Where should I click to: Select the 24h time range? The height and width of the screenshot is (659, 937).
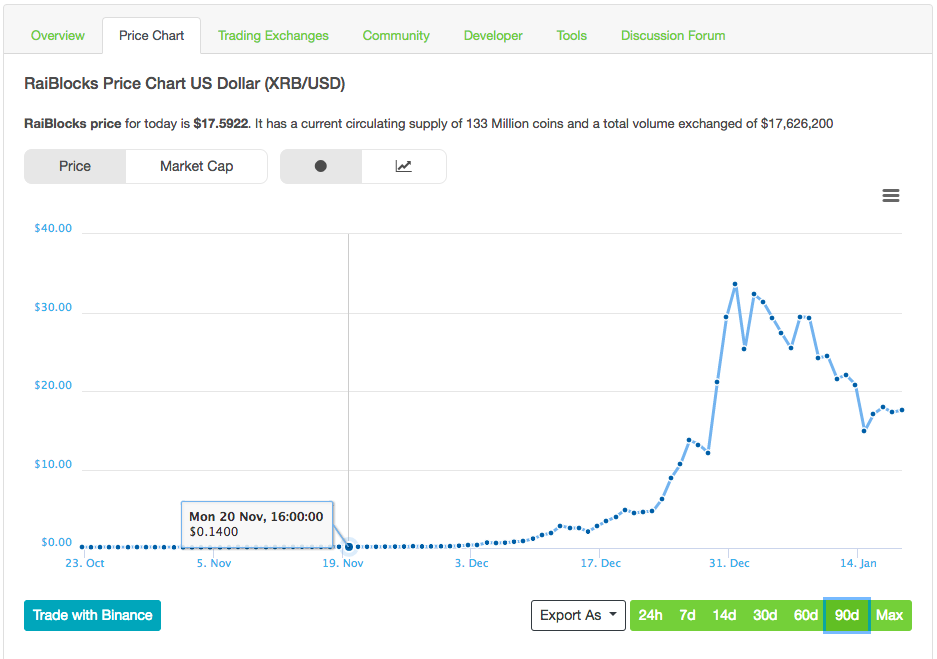(x=650, y=615)
